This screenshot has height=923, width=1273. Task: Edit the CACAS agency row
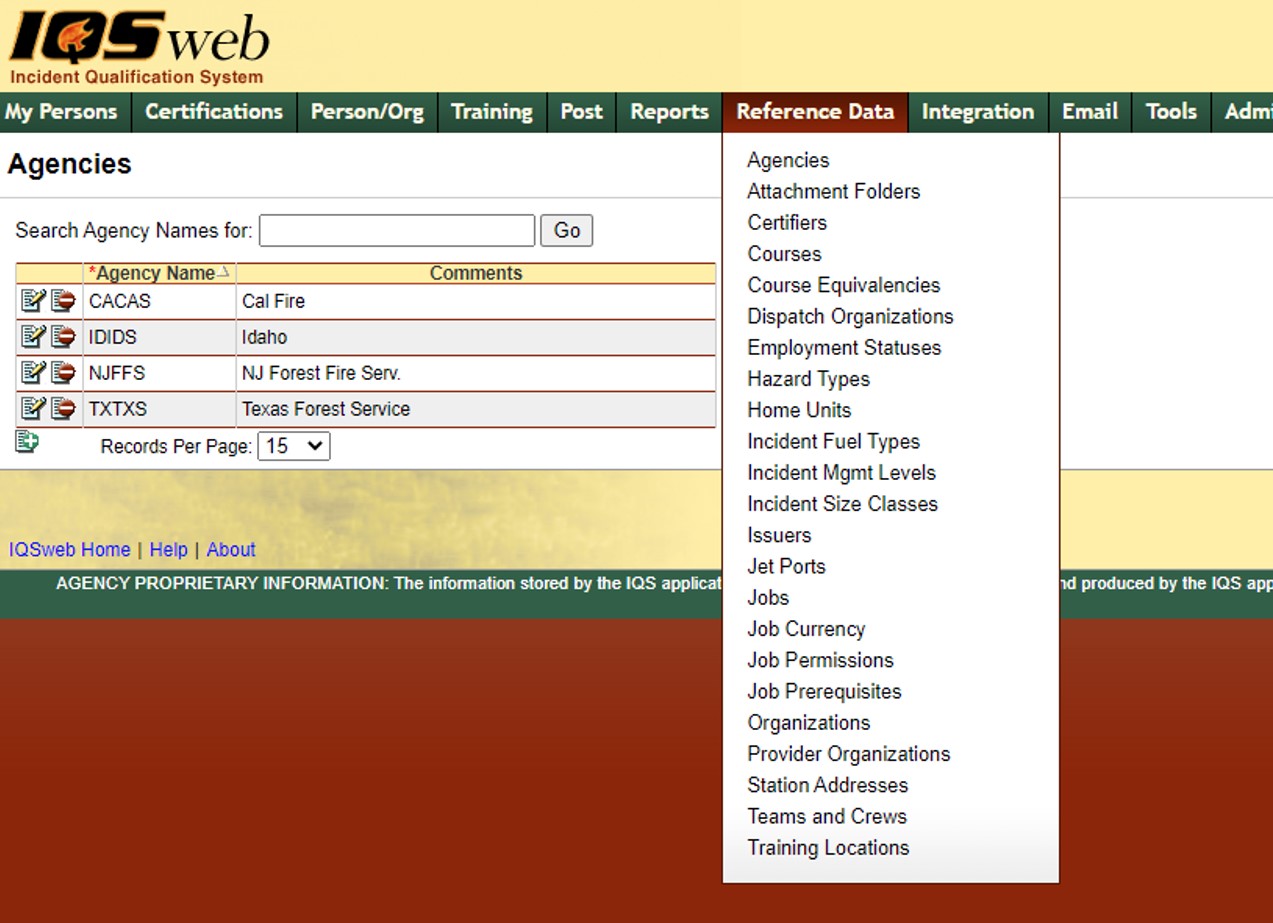pos(33,300)
